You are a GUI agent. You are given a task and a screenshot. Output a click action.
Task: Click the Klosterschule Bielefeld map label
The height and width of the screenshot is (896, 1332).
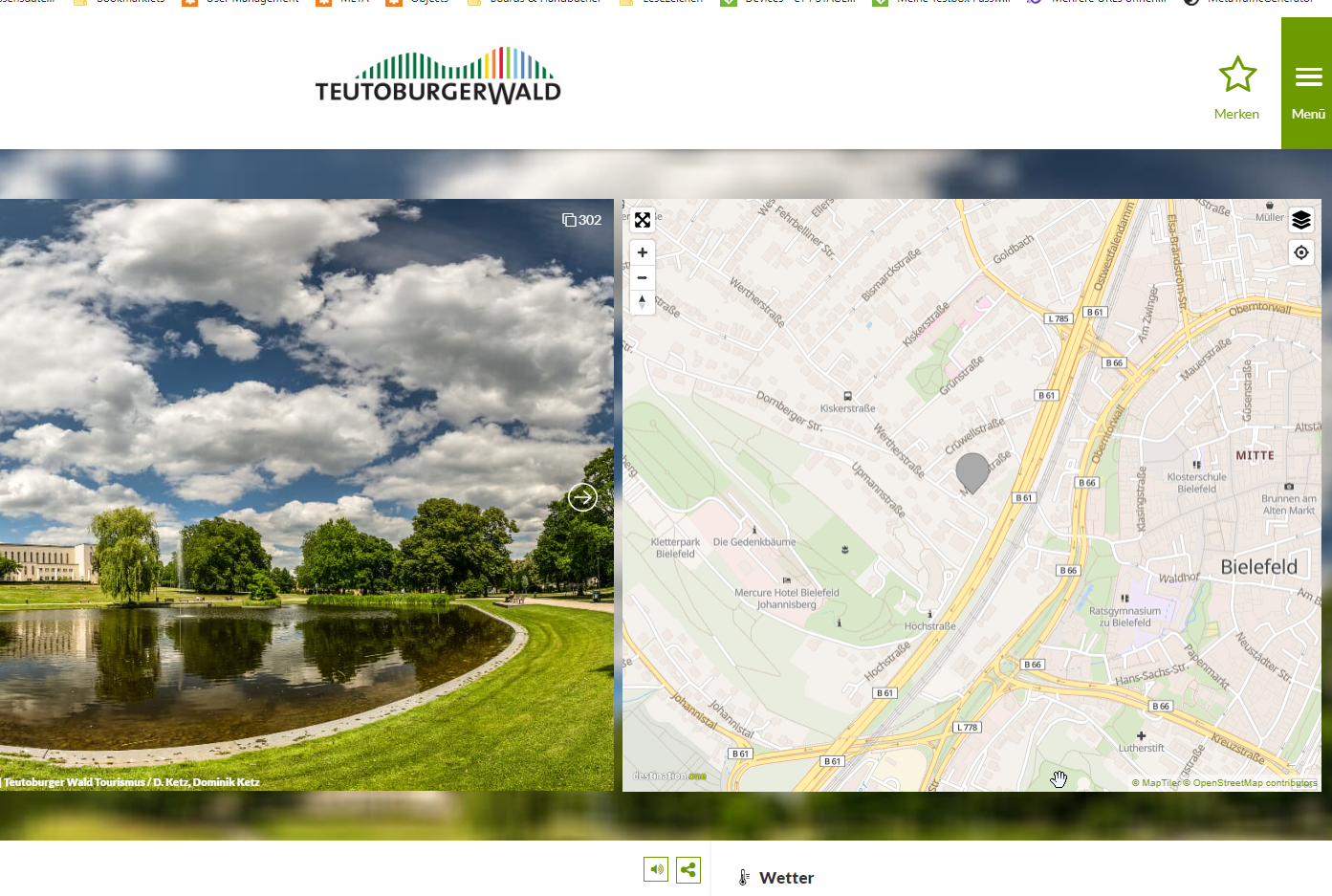point(1196,483)
